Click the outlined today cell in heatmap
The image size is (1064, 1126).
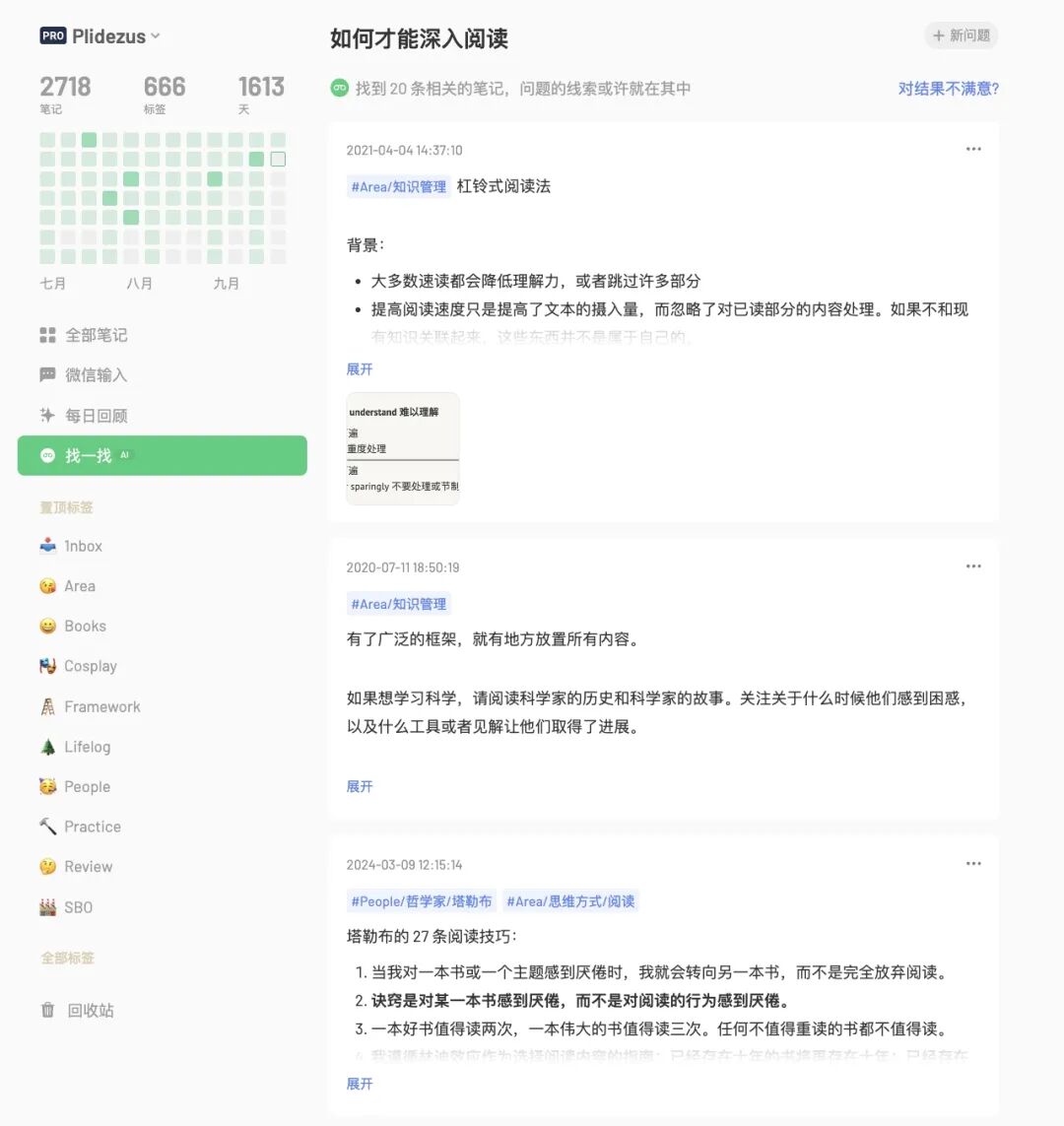click(278, 160)
